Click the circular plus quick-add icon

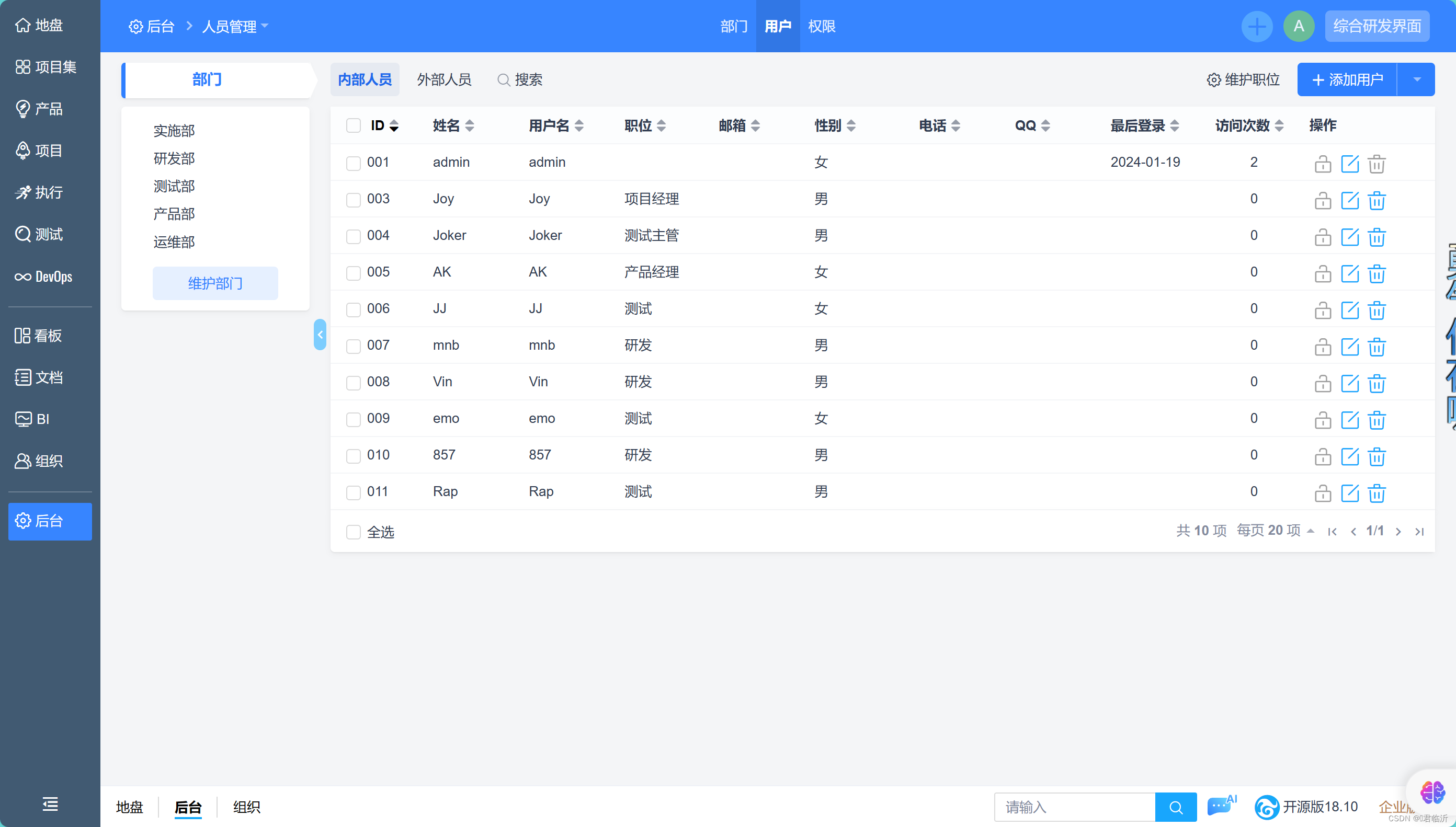pyautogui.click(x=1257, y=26)
